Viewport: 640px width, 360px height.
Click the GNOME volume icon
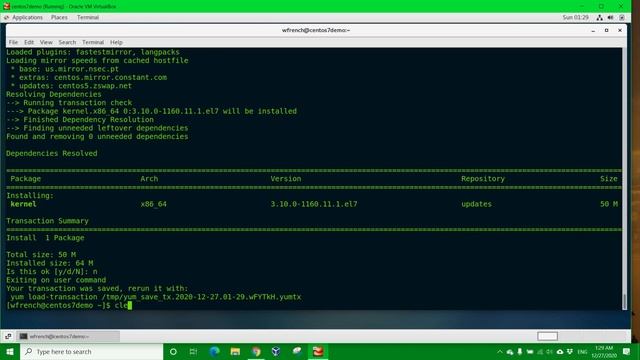pos(610,18)
